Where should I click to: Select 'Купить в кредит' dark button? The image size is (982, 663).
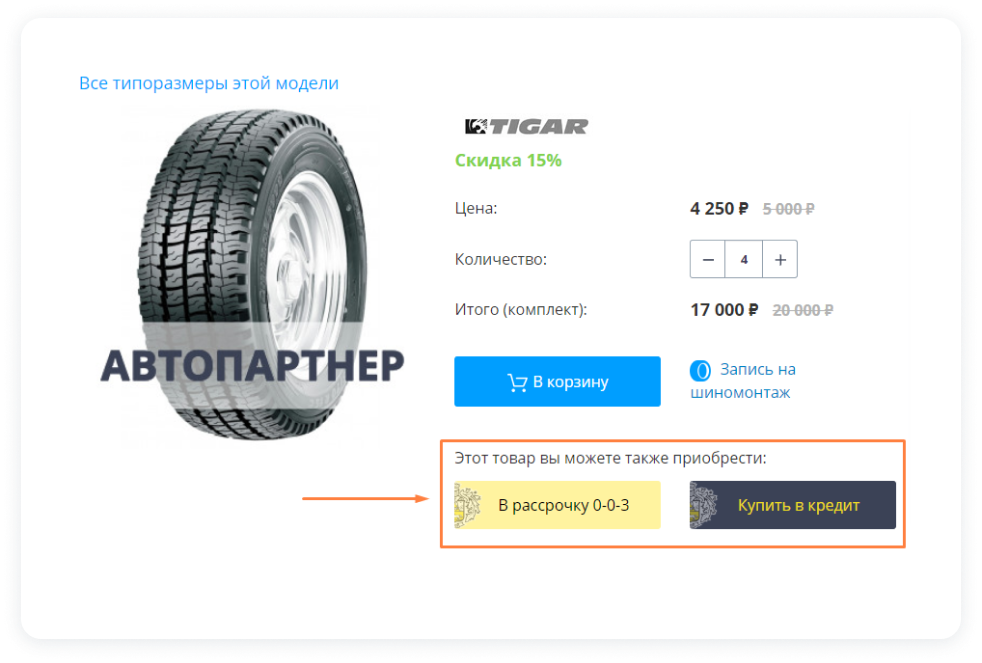pos(793,505)
